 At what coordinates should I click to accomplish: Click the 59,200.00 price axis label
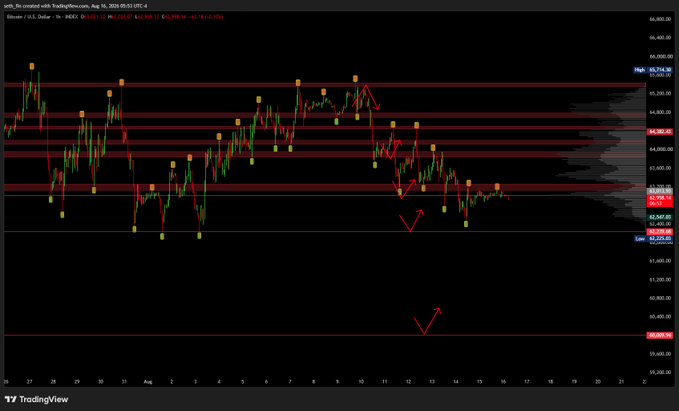pyautogui.click(x=661, y=372)
